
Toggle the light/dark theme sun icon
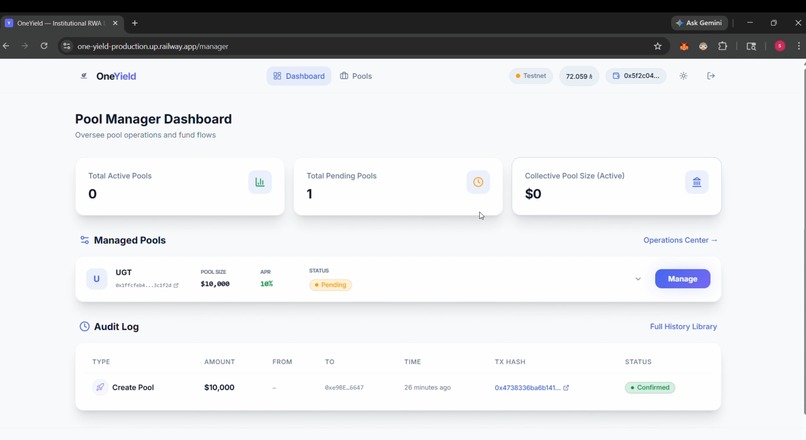point(683,76)
